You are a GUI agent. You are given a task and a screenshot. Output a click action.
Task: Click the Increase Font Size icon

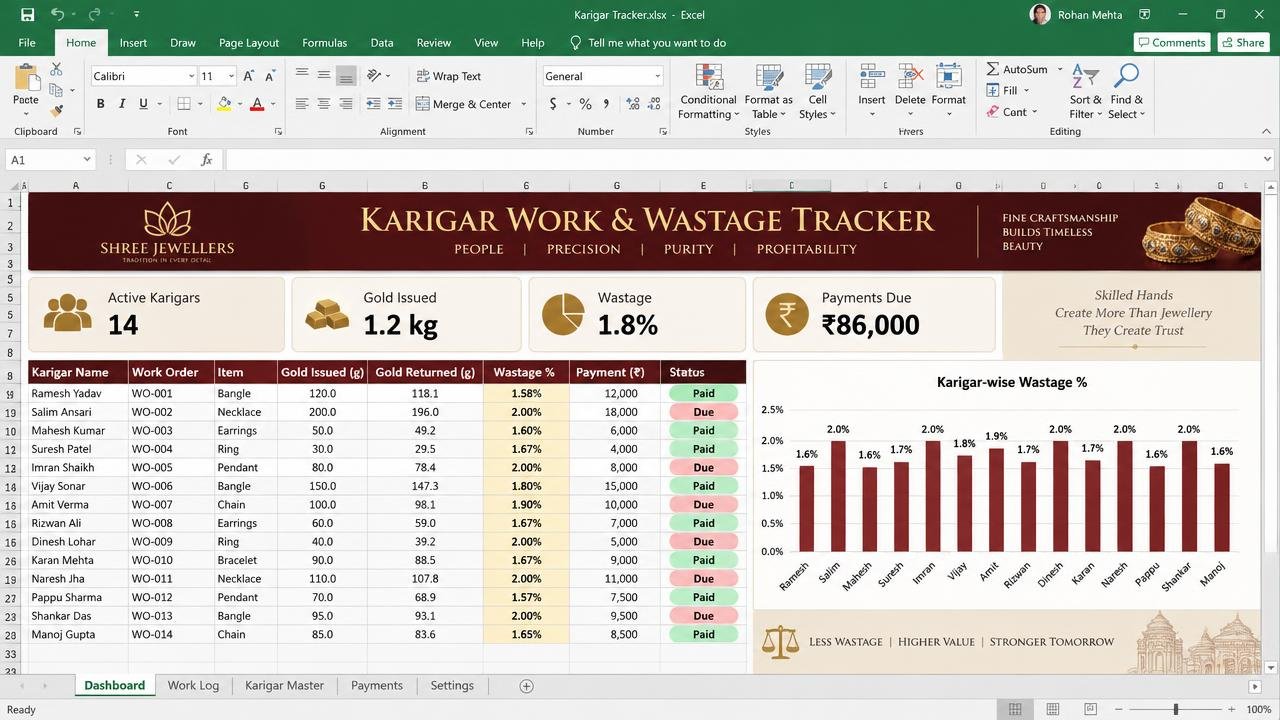tap(250, 76)
